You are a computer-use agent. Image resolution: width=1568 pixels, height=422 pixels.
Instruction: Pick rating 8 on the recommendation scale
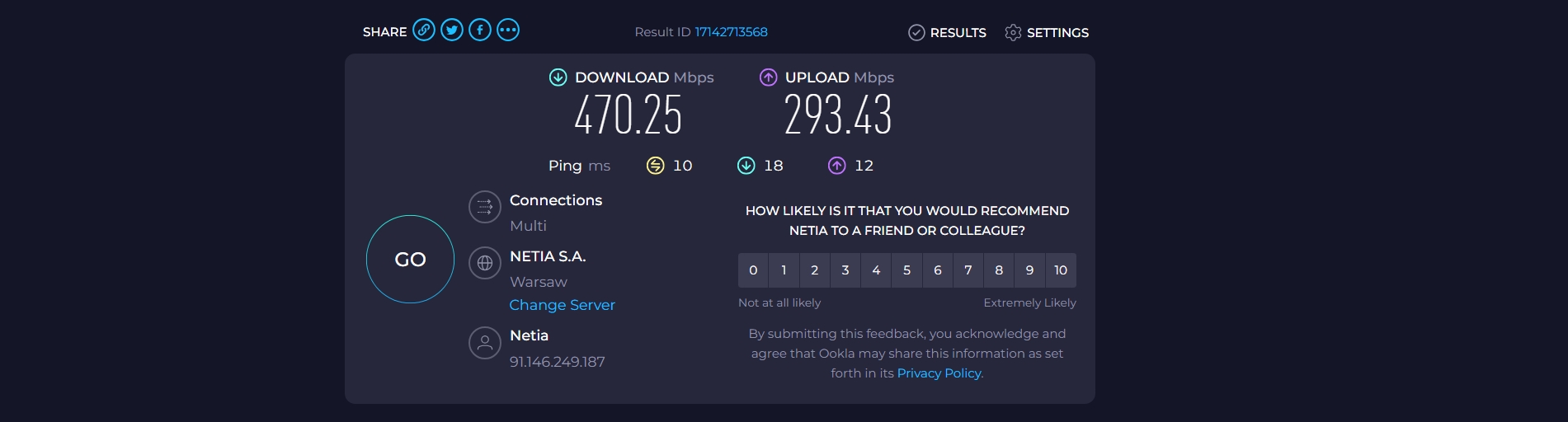[x=999, y=270]
